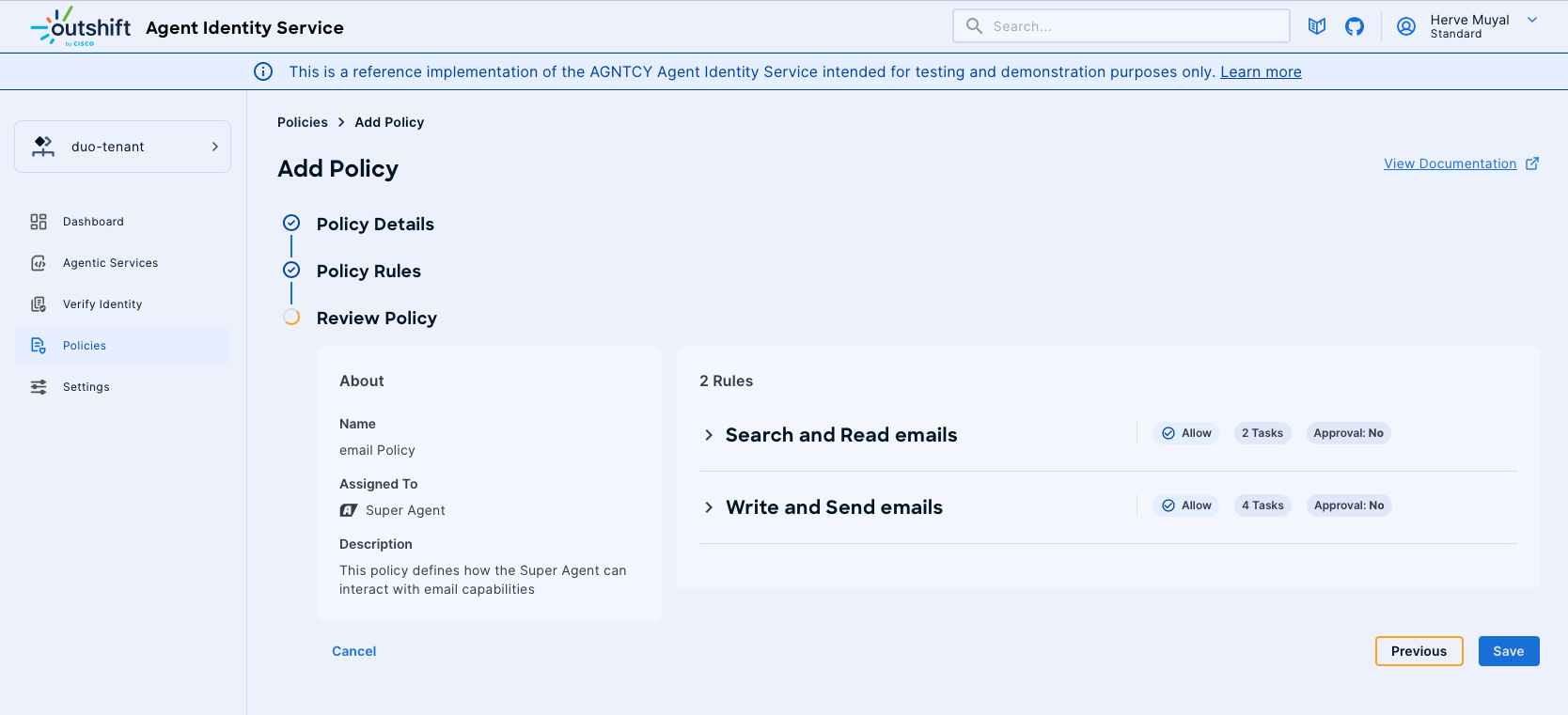Screen dimensions: 1568x715
Task: Click the Dashboard grid icon in sidebar
Action: [x=39, y=222]
